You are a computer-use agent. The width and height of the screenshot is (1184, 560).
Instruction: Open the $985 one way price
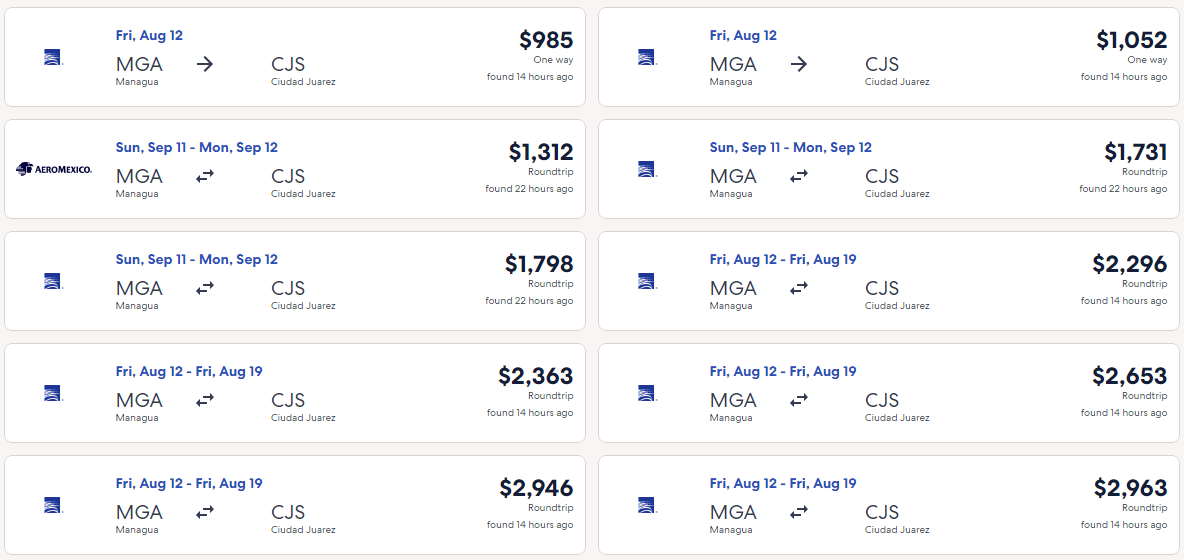546,40
